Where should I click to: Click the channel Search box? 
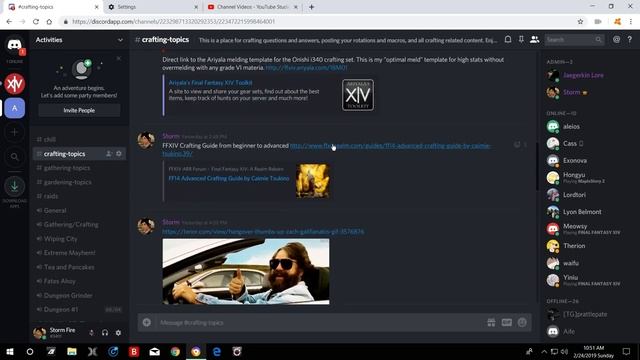[x=574, y=40]
